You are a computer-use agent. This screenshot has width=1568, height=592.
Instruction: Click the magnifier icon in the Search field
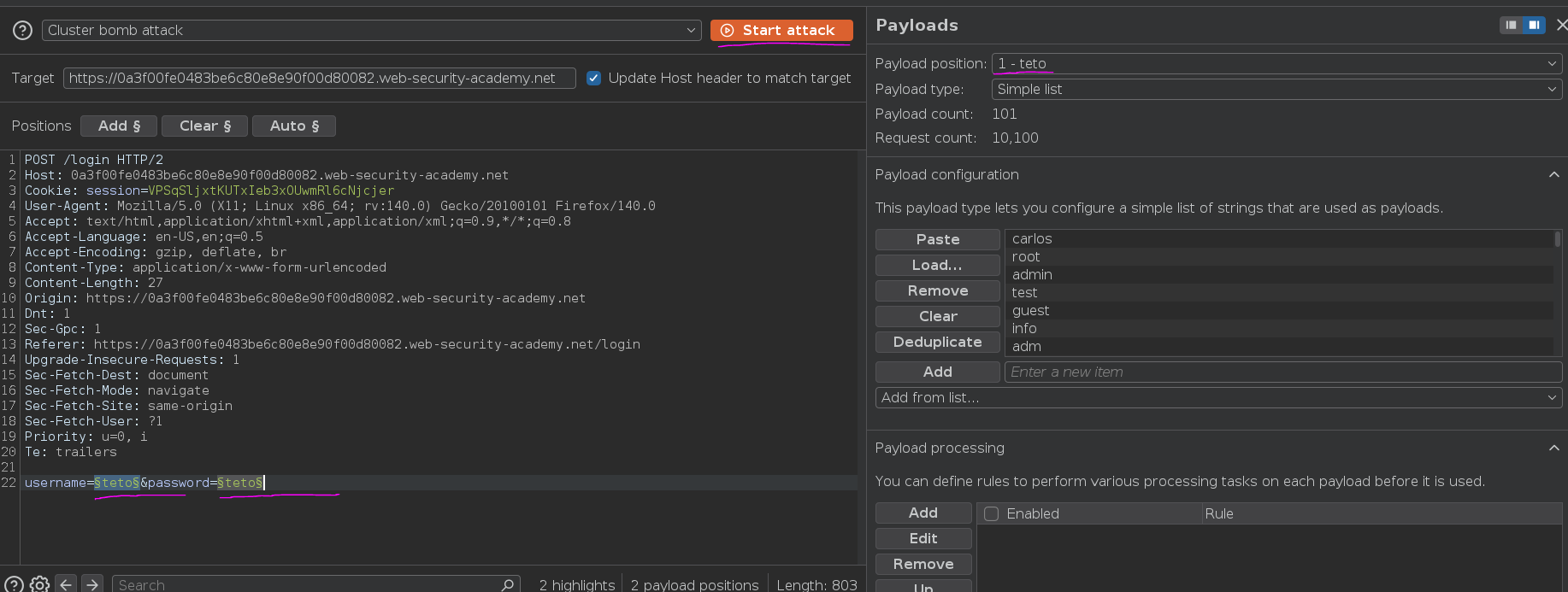pyautogui.click(x=508, y=585)
